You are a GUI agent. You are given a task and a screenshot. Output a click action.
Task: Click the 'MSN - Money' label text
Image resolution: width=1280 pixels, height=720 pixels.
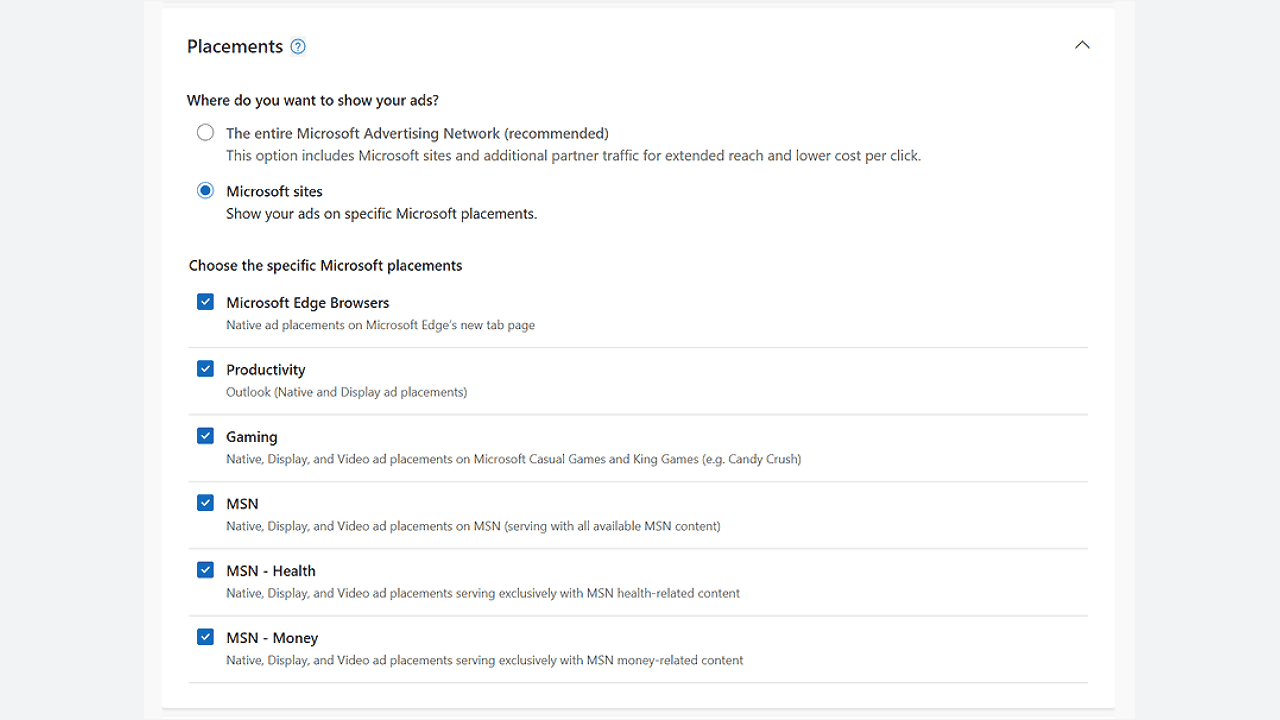tap(272, 638)
